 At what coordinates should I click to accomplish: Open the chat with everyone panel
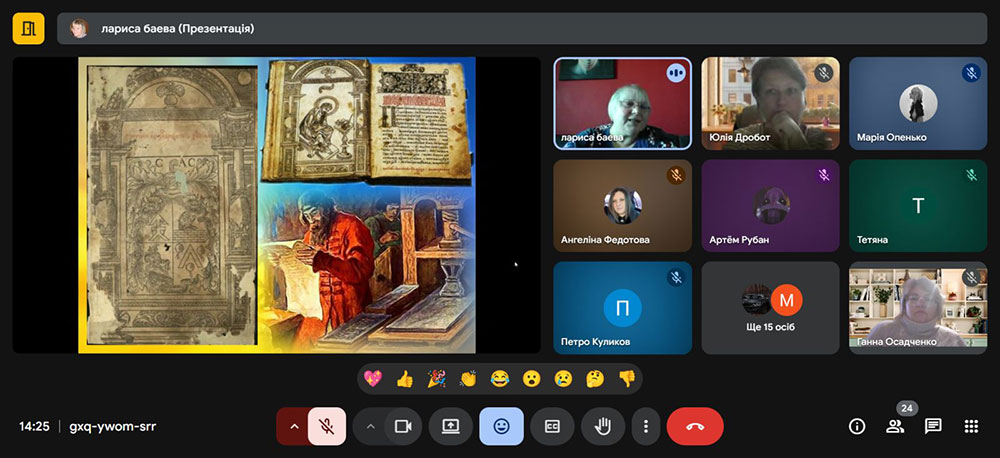[x=933, y=426]
